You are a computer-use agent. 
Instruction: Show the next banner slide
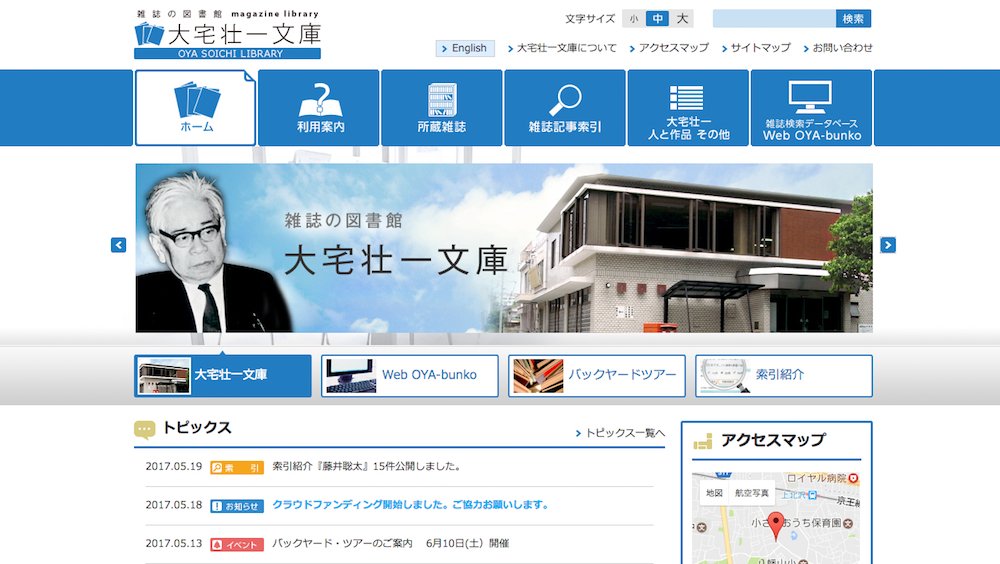pyautogui.click(x=888, y=245)
